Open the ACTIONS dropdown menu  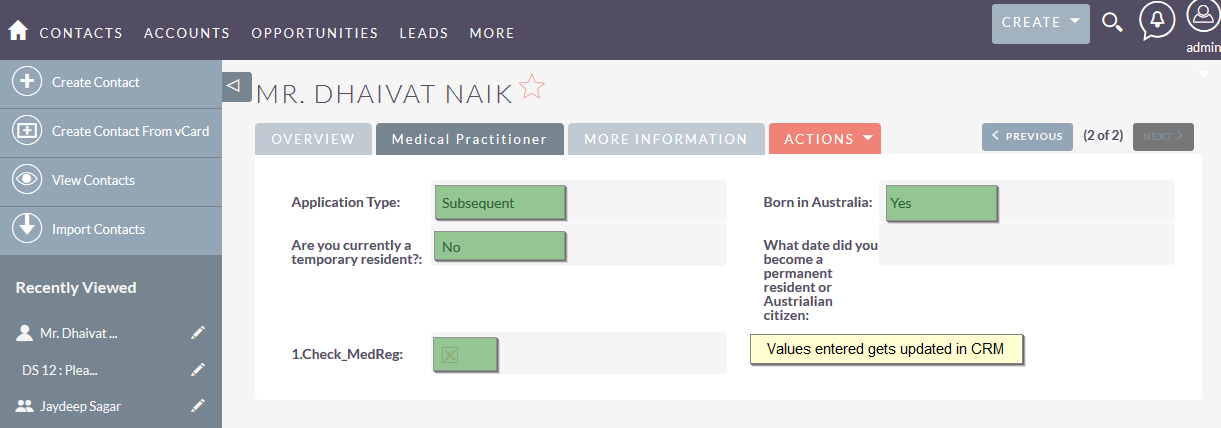coord(825,139)
